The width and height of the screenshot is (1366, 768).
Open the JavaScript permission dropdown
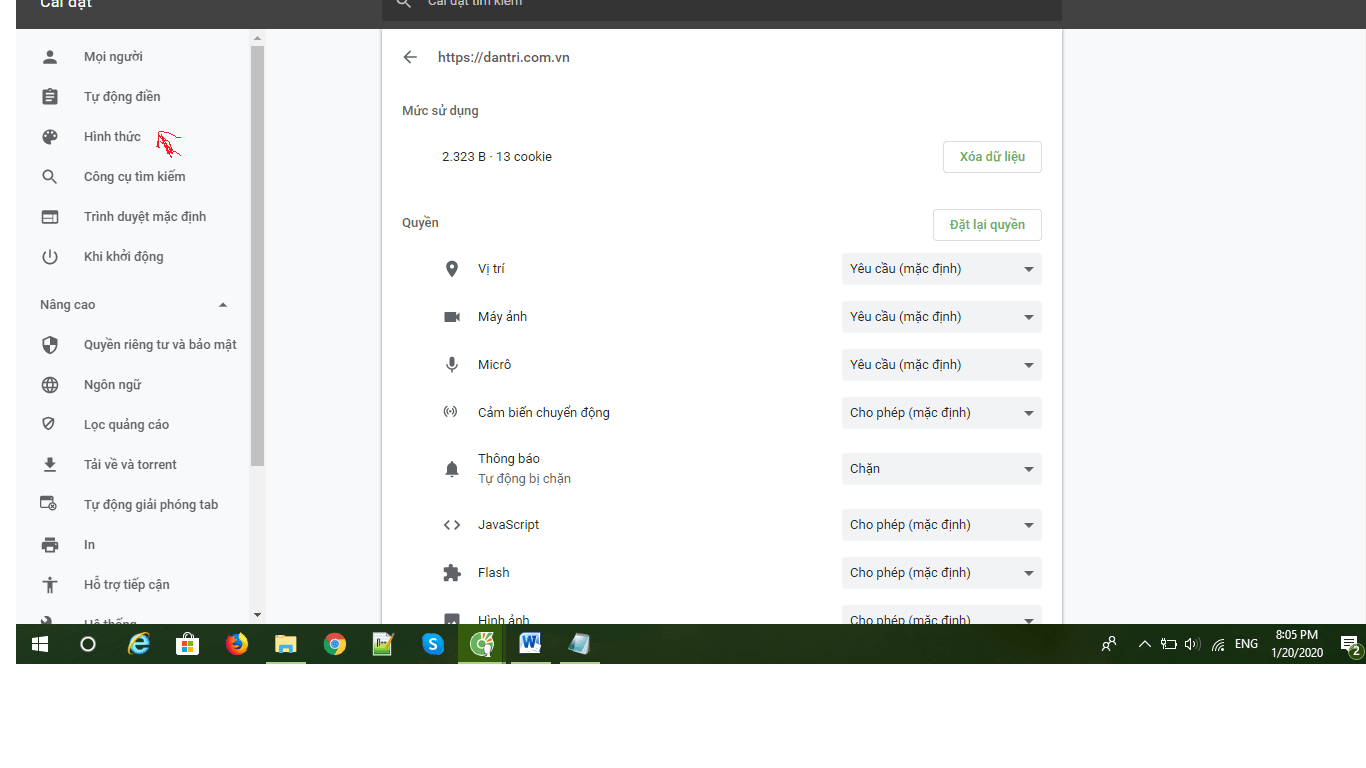941,525
